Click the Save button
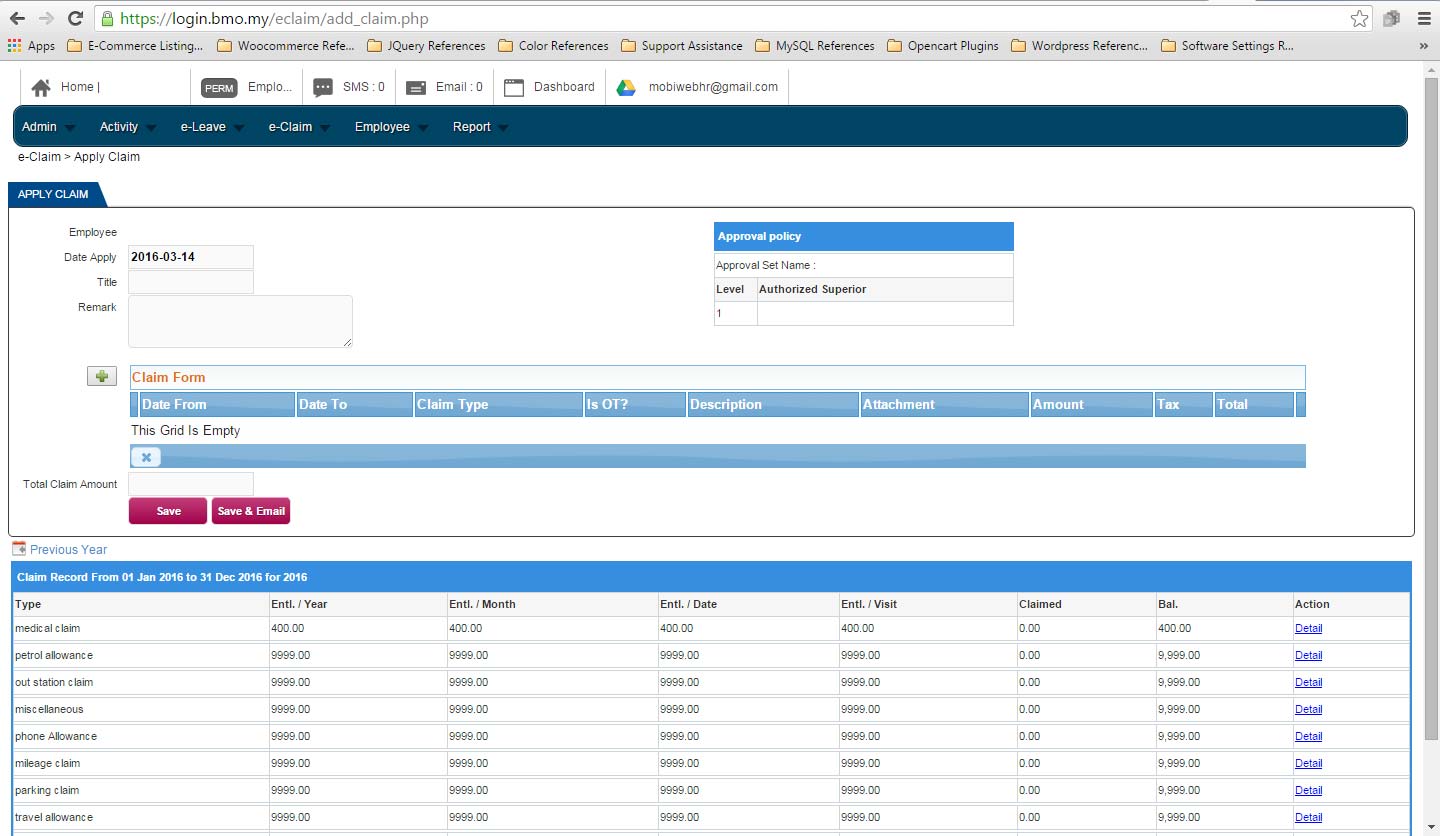The height and width of the screenshot is (836, 1440). pyautogui.click(x=168, y=511)
